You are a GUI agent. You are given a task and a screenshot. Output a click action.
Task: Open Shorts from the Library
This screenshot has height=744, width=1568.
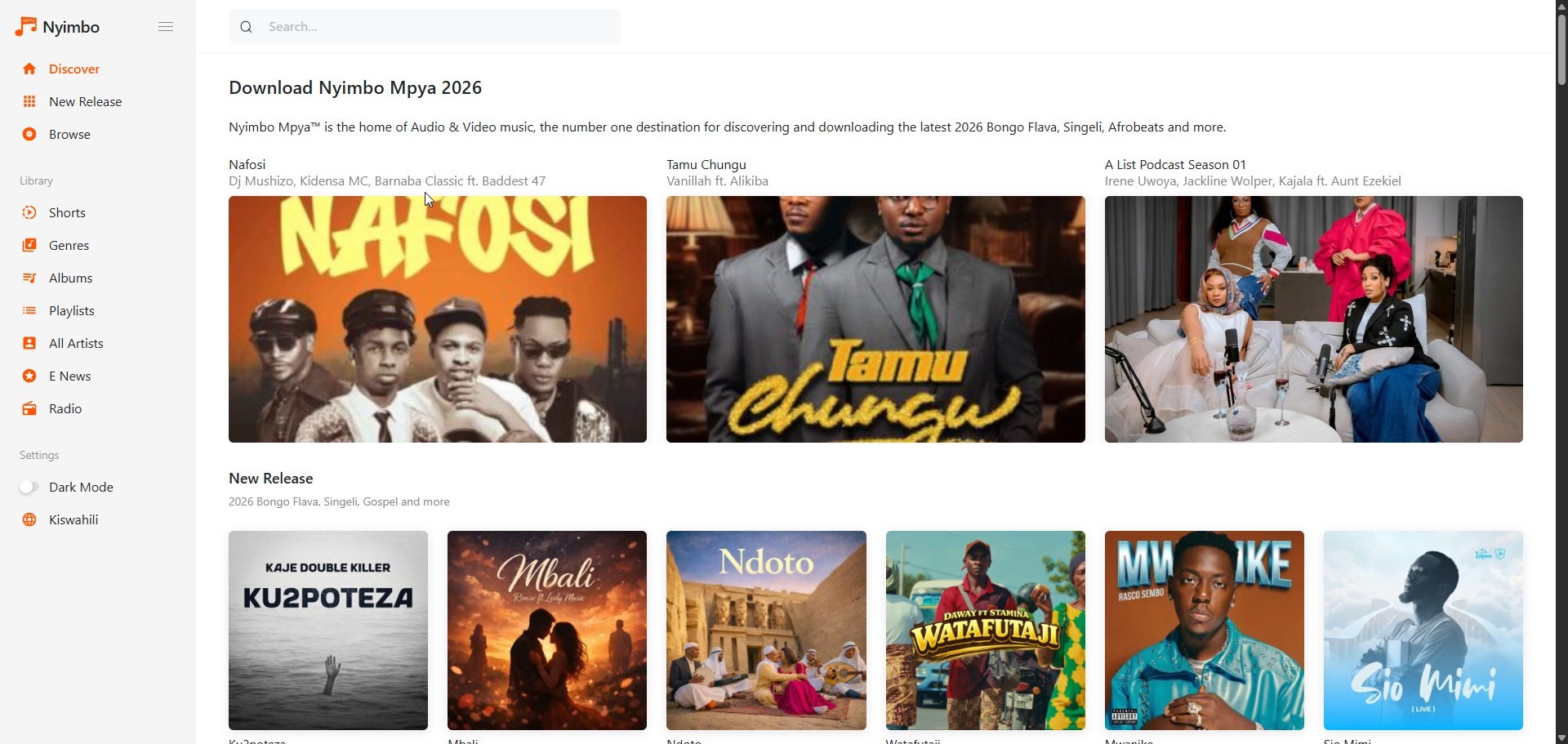(69, 212)
